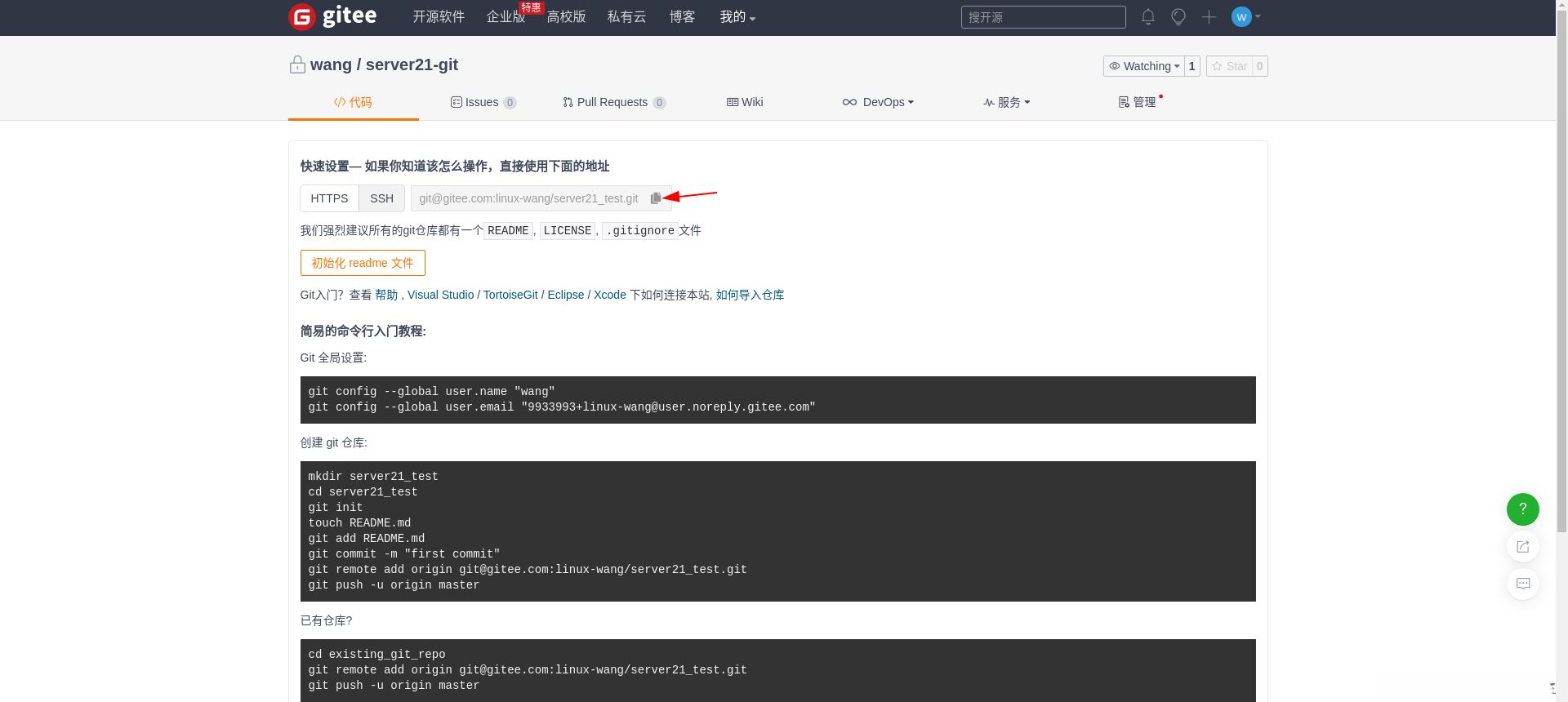1568x702 pixels.
Task: Open the 如何导入仓库 link
Action: 750,295
